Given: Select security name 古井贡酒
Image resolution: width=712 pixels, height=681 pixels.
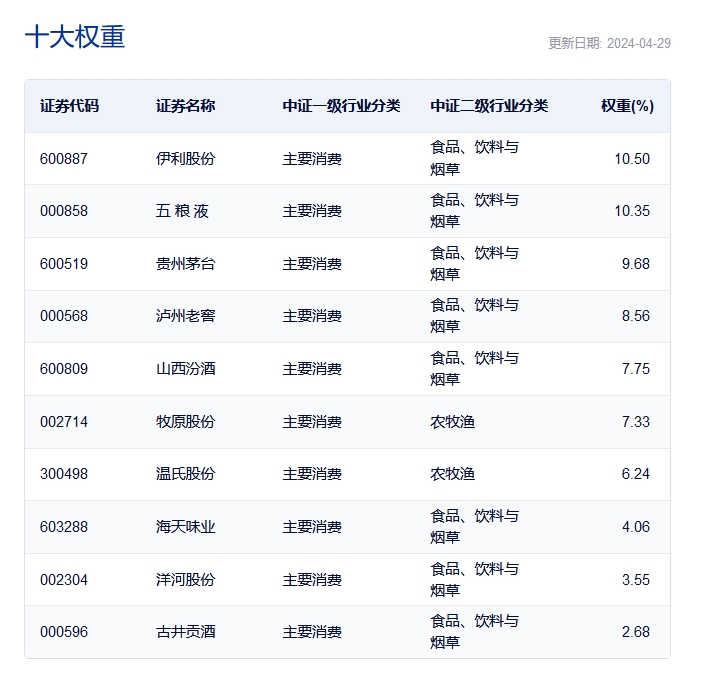Looking at the screenshot, I should 185,632.
